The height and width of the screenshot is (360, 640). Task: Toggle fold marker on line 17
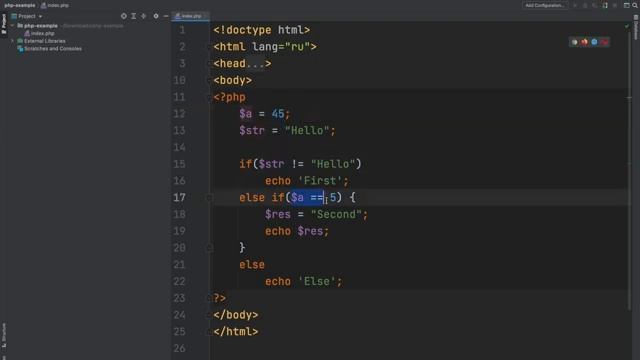point(209,198)
